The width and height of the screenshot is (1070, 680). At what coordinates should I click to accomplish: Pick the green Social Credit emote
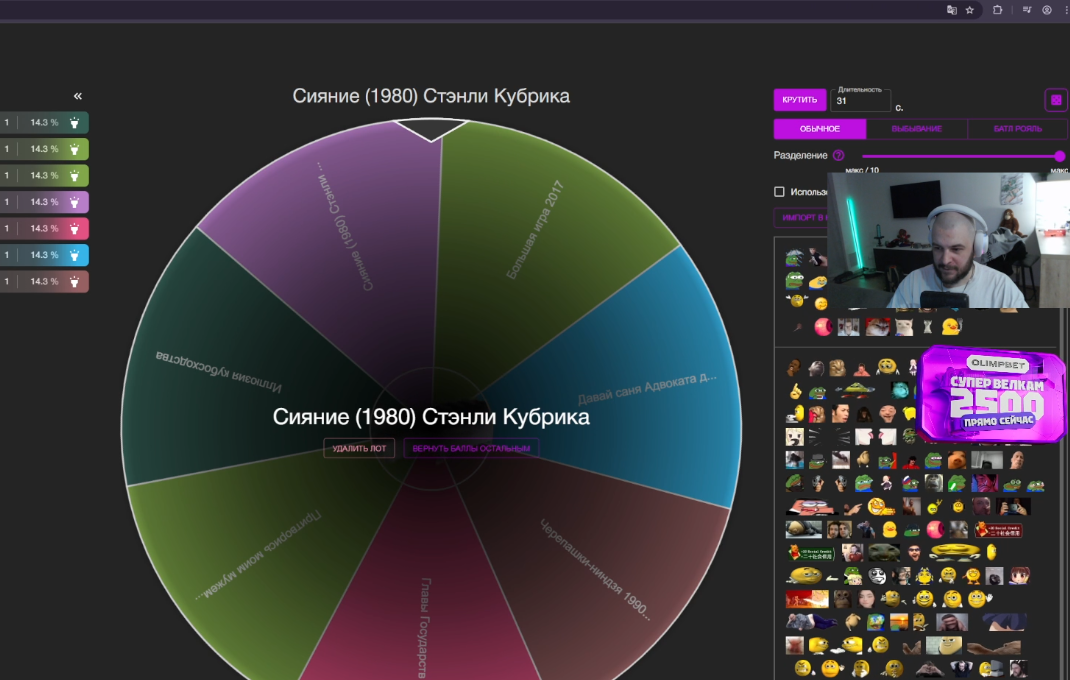812,552
